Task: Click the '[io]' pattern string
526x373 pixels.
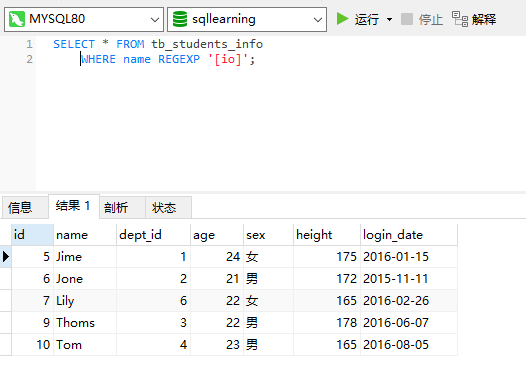Action: click(x=228, y=59)
